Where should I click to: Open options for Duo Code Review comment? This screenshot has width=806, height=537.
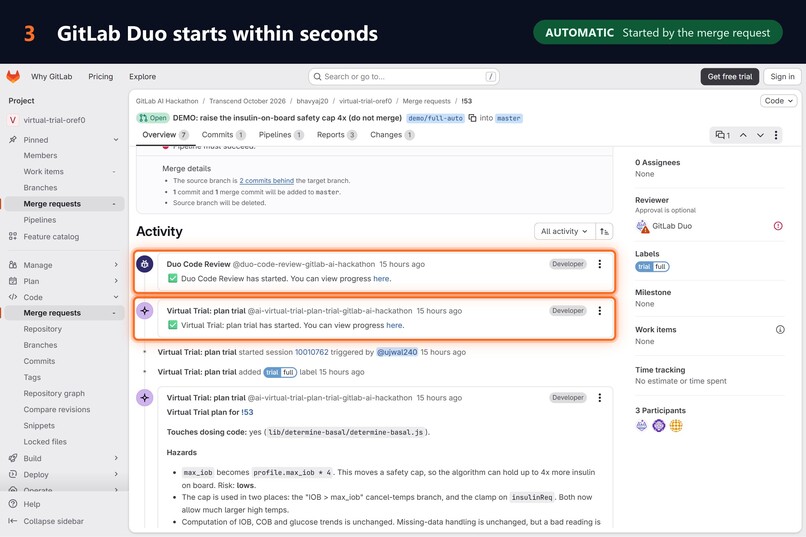pos(599,264)
